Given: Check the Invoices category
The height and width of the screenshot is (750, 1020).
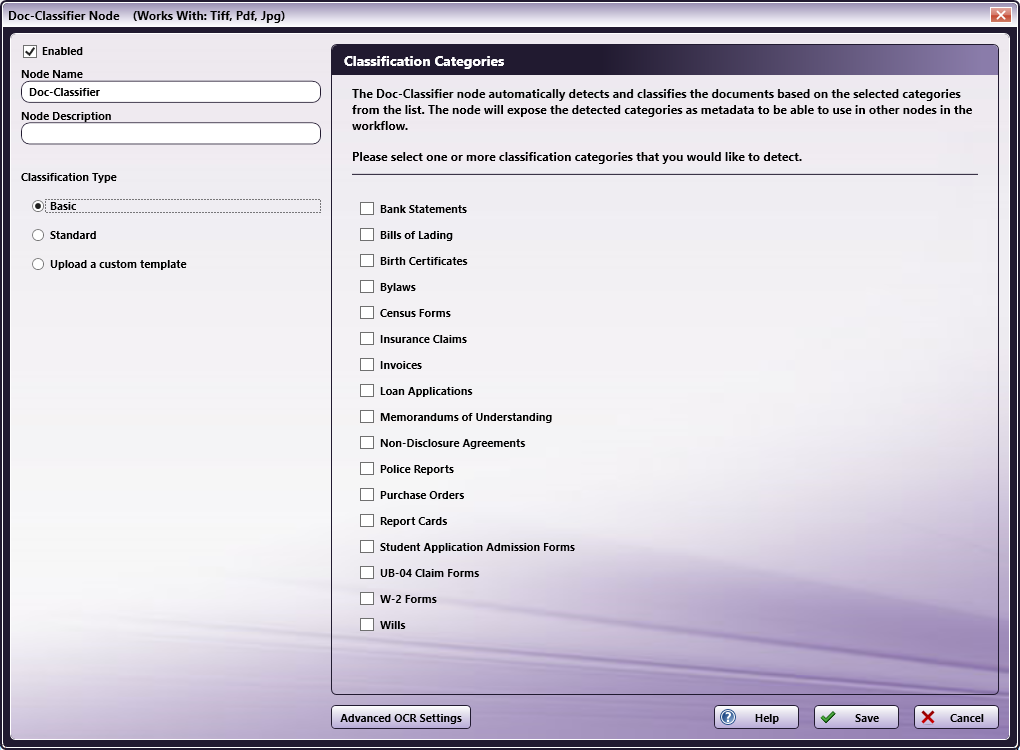Looking at the screenshot, I should click(367, 365).
